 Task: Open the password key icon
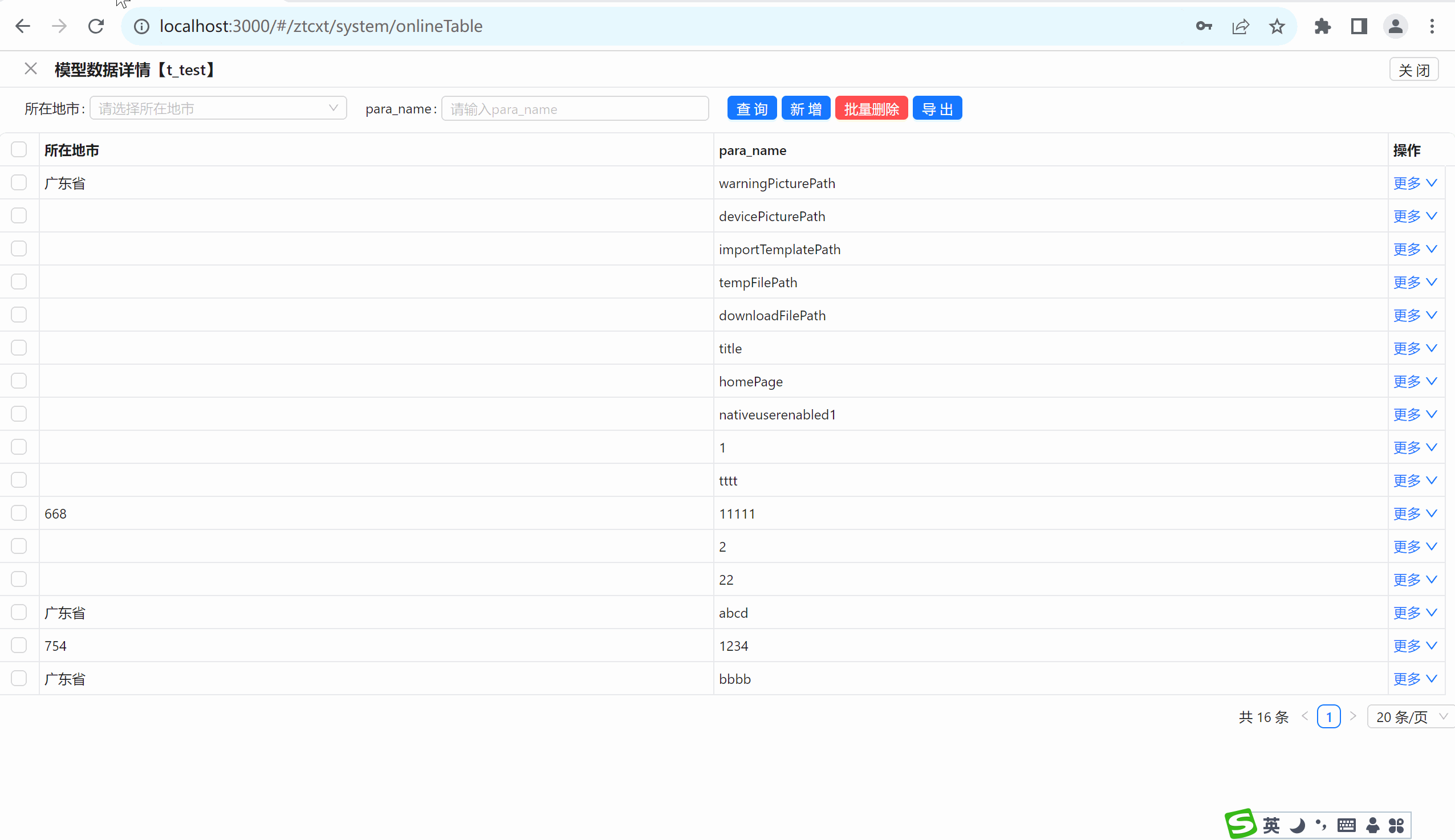1204,26
